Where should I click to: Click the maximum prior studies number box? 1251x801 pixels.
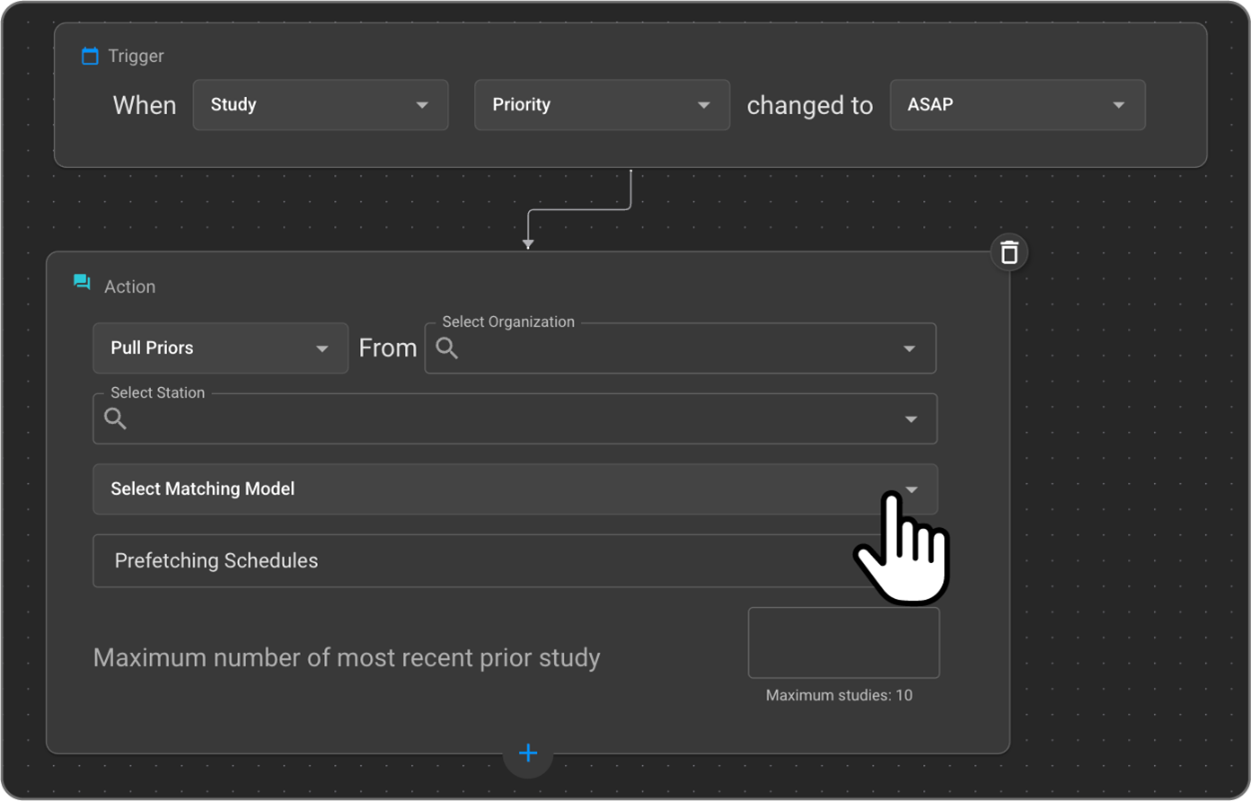pos(843,642)
